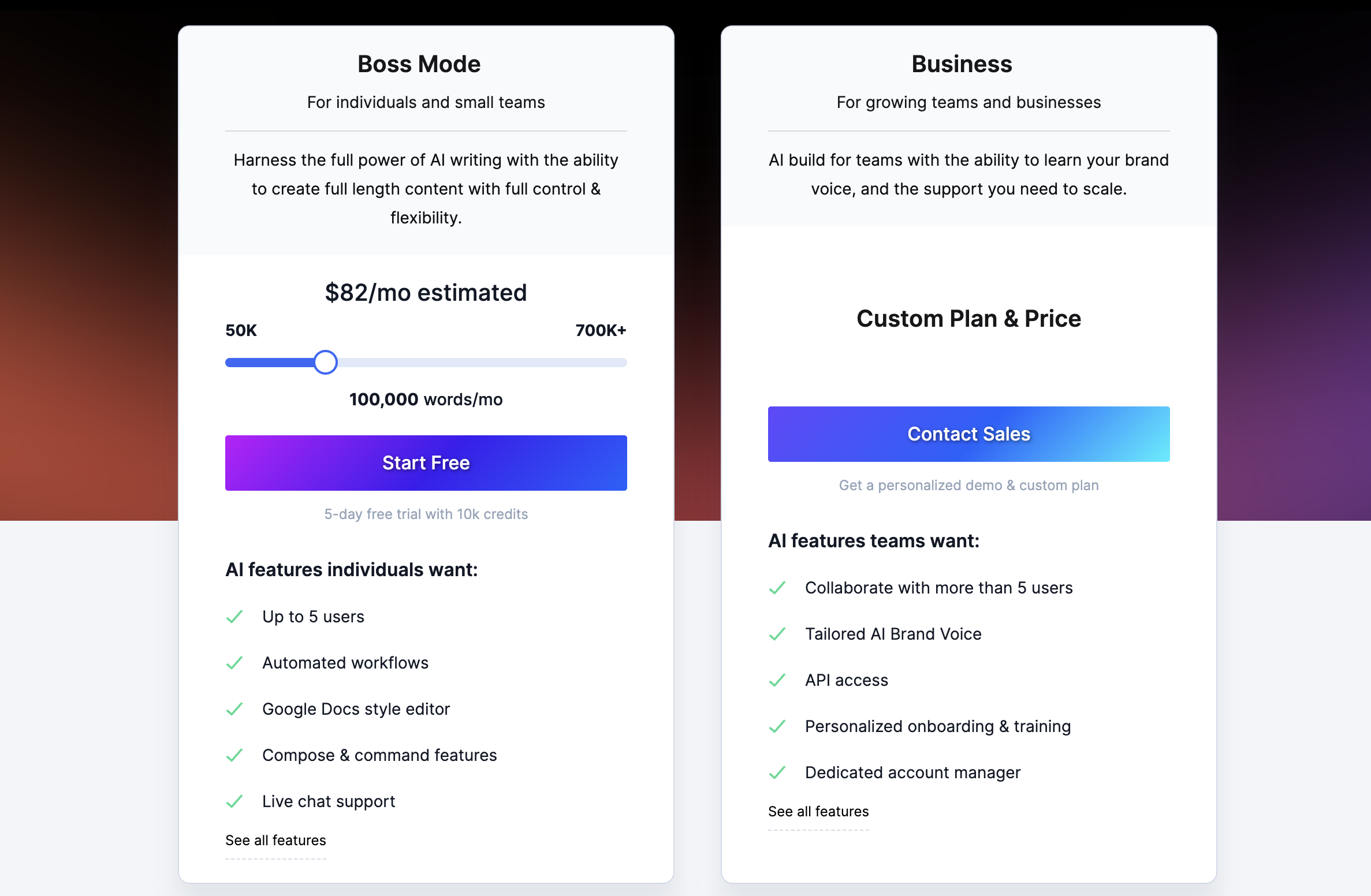Viewport: 1371px width, 896px height.
Task: Click the 'Boss Mode' plan title
Action: click(419, 64)
